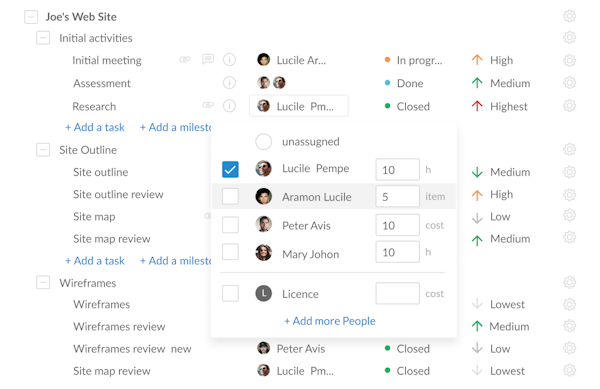Click High priority arrow for Initial meeting
600x389 pixels.
click(x=477, y=60)
